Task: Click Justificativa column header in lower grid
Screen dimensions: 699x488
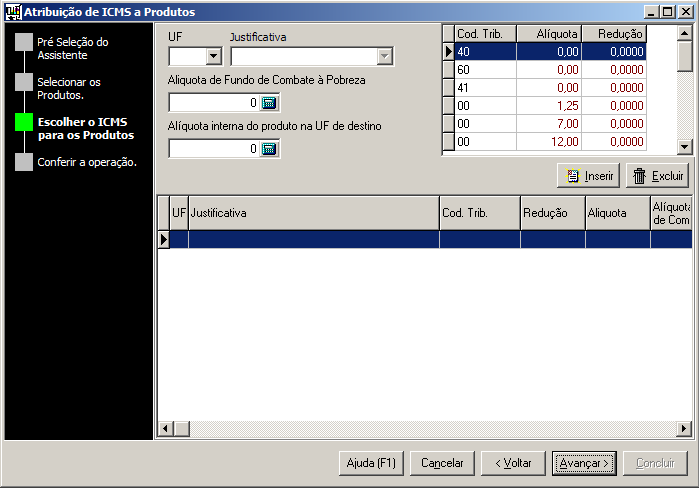Action: click(314, 213)
